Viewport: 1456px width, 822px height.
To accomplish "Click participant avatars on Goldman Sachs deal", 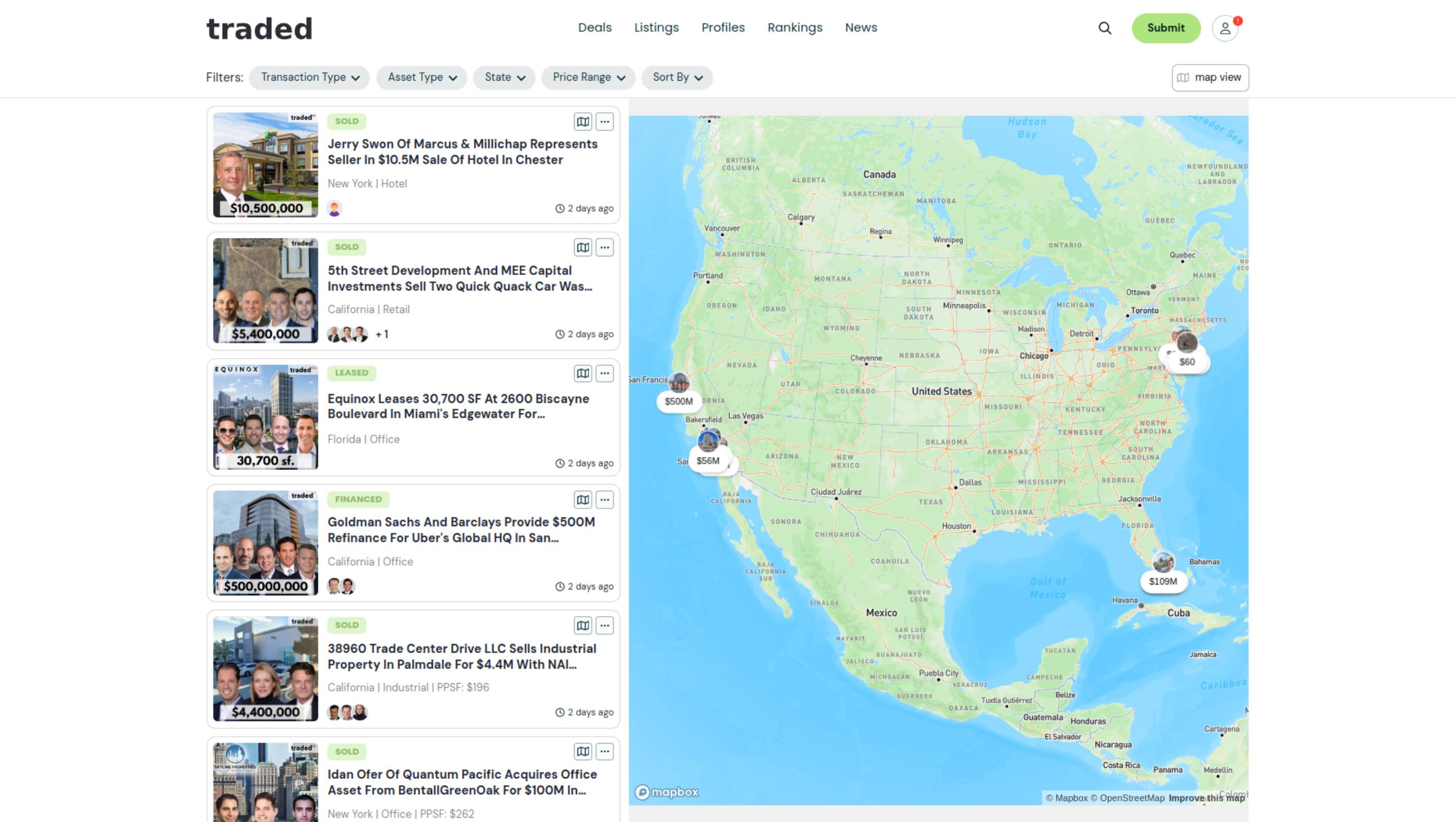I will (342, 586).
